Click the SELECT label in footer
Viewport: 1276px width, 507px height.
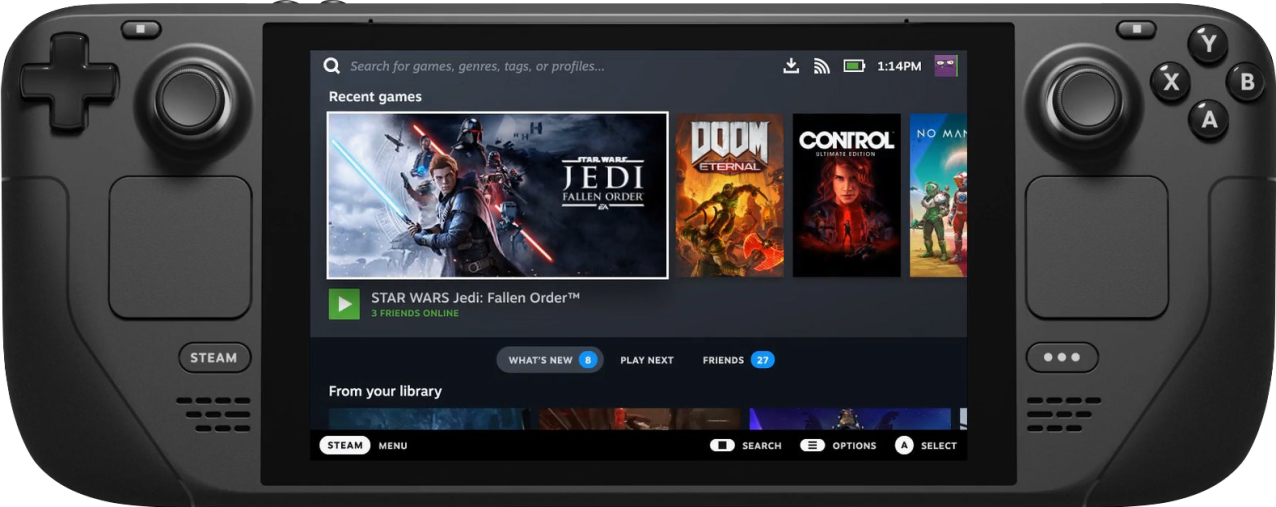(x=939, y=446)
